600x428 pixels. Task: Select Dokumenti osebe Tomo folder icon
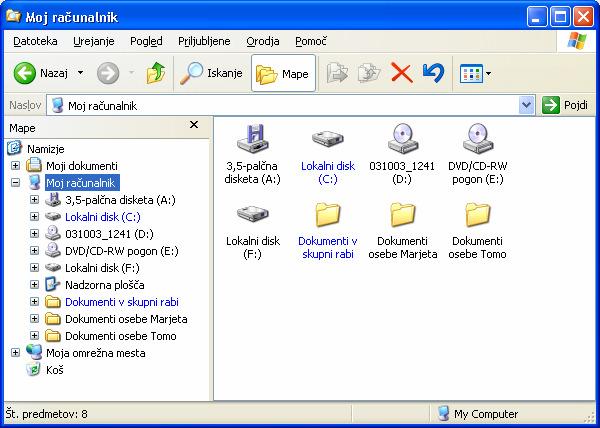click(x=478, y=214)
